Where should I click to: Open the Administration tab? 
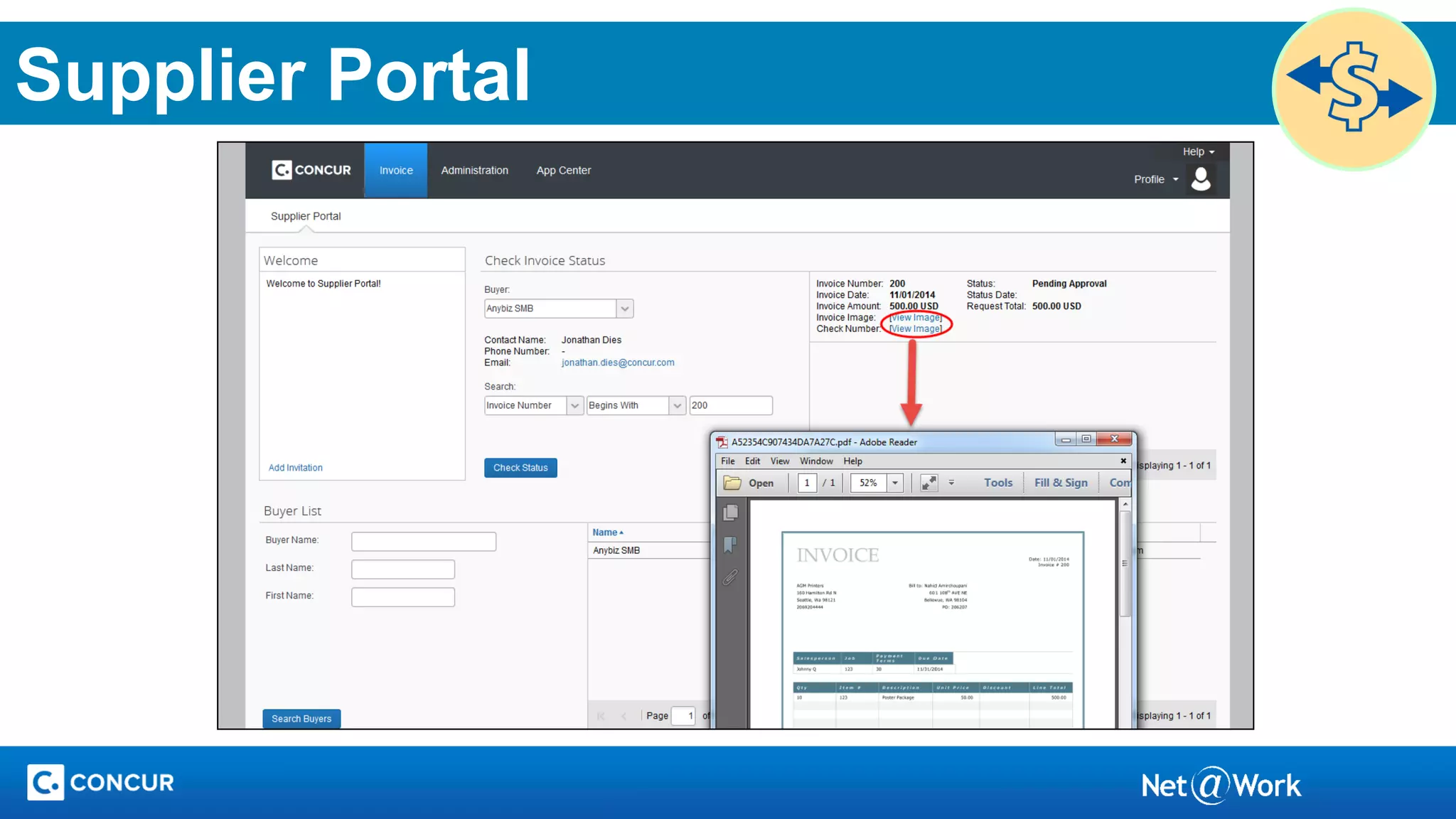(474, 171)
